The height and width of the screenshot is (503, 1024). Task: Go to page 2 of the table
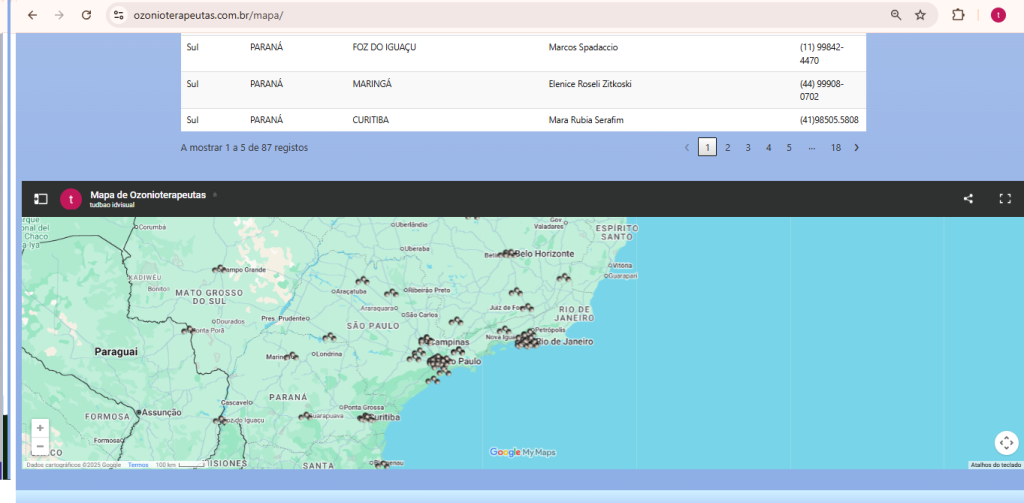click(x=727, y=148)
